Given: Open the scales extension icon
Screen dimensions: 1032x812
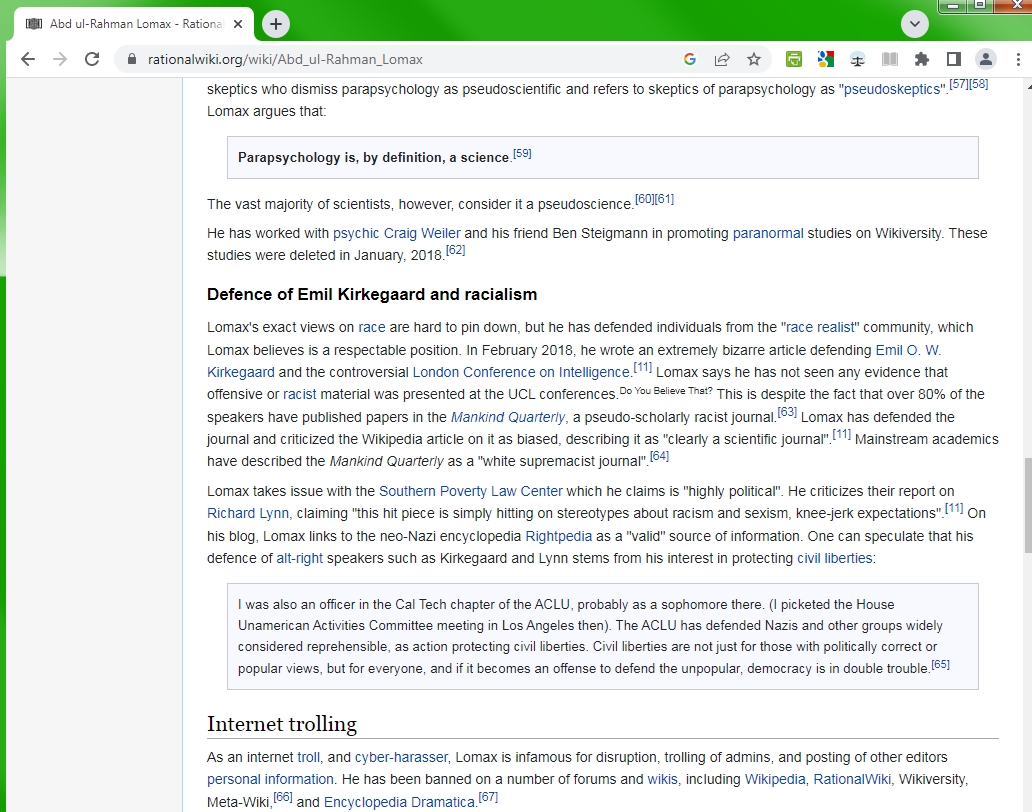Looking at the screenshot, I should pyautogui.click(x=858, y=59).
